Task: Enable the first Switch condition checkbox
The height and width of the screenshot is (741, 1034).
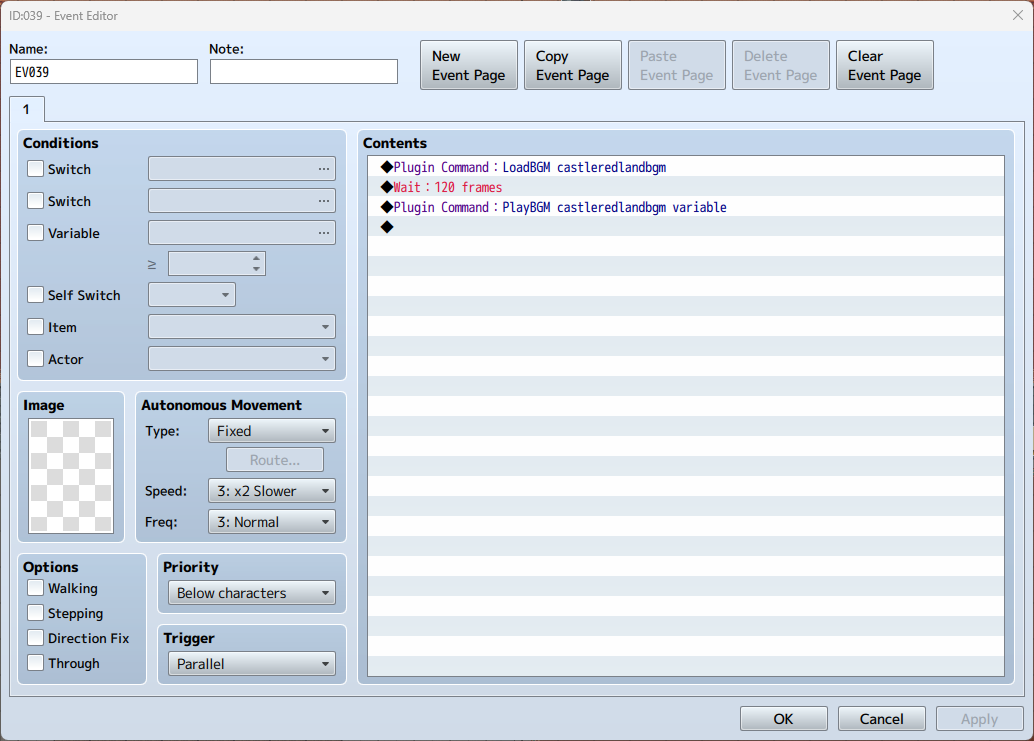Action: [36, 169]
